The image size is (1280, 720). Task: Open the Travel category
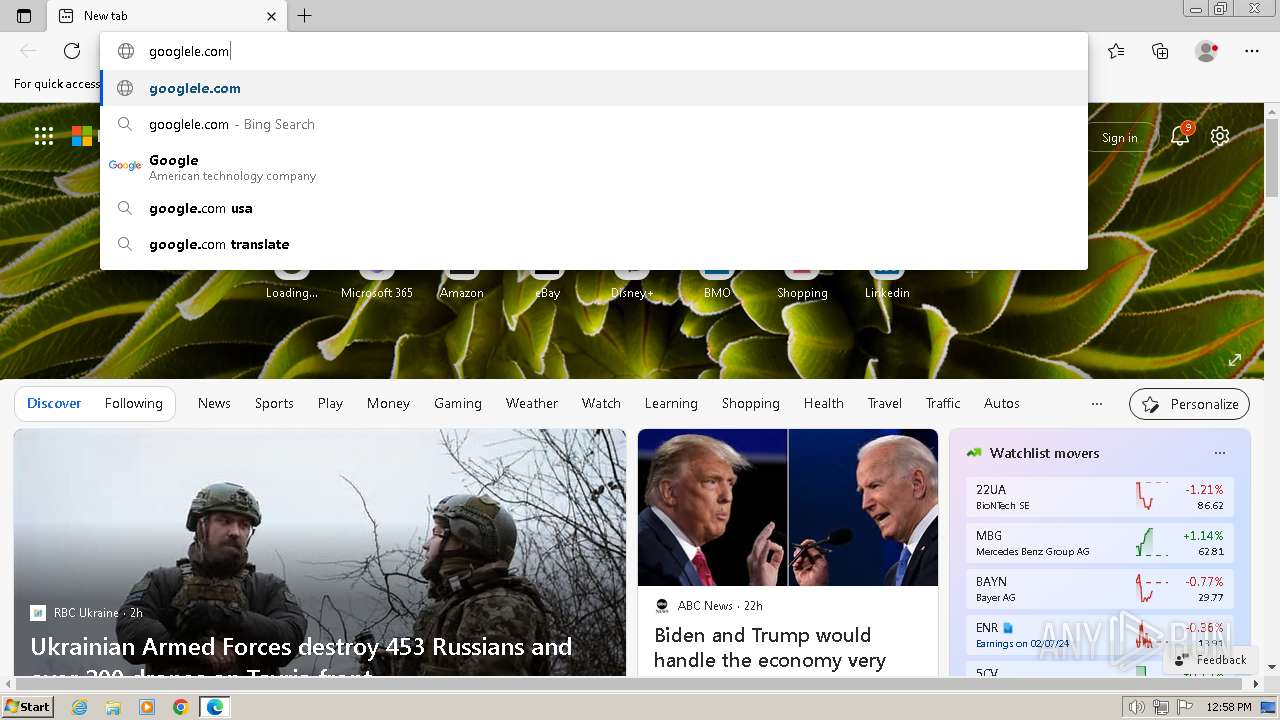(x=885, y=403)
